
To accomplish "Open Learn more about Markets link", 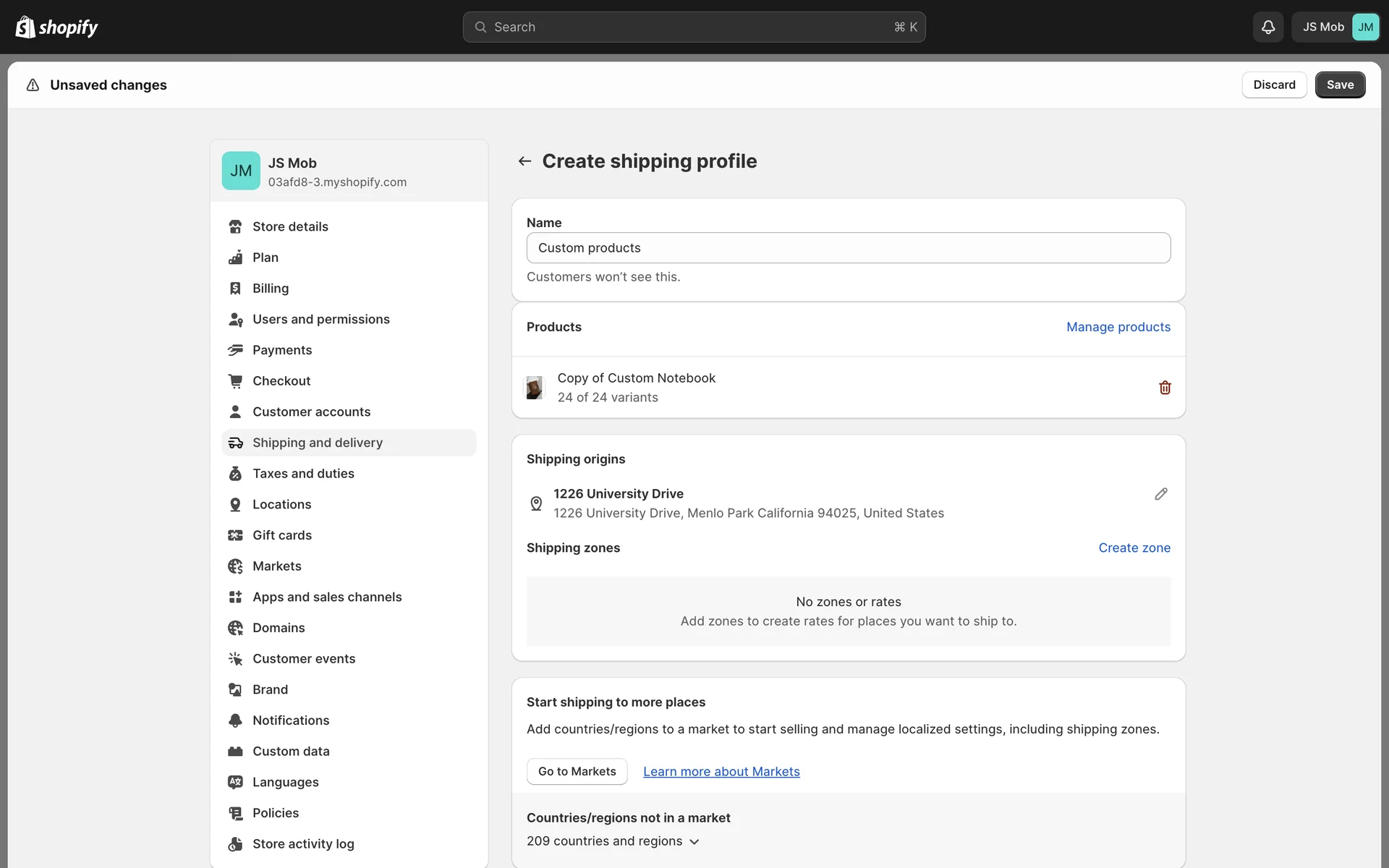I will pyautogui.click(x=721, y=772).
